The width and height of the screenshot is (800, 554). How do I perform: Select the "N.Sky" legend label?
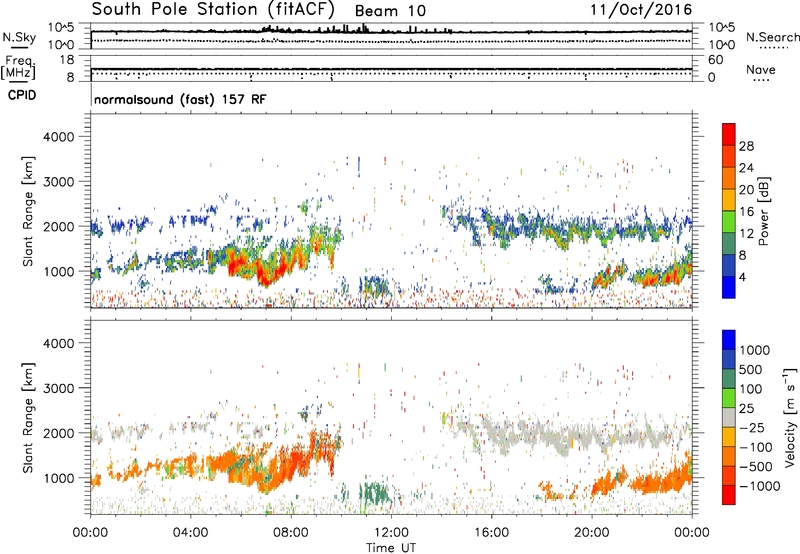coord(19,37)
